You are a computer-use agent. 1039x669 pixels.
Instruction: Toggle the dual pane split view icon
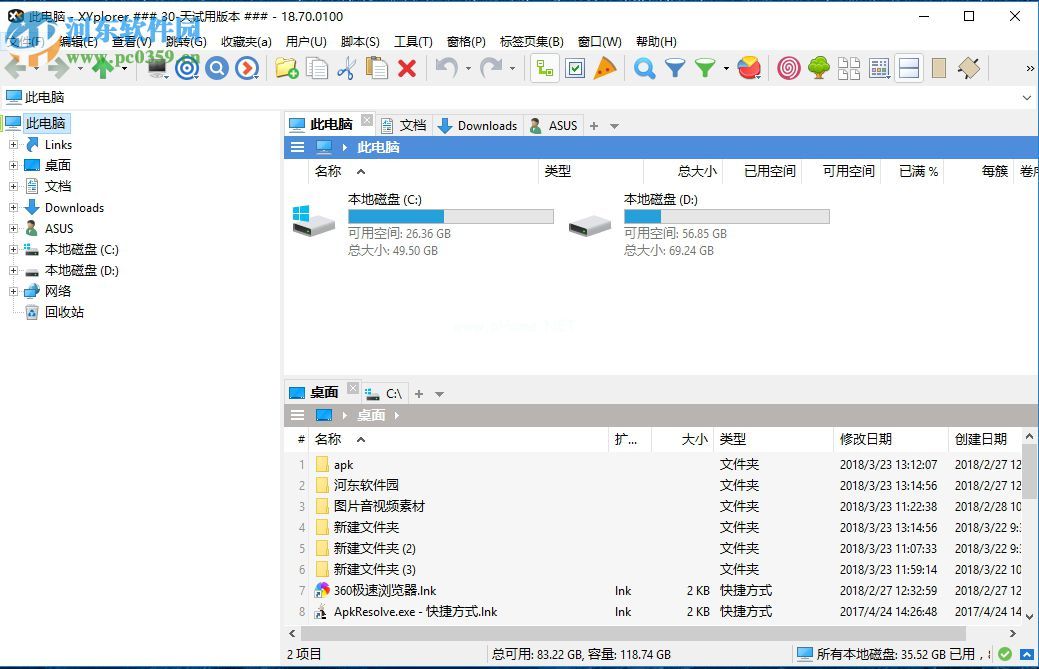tap(908, 68)
